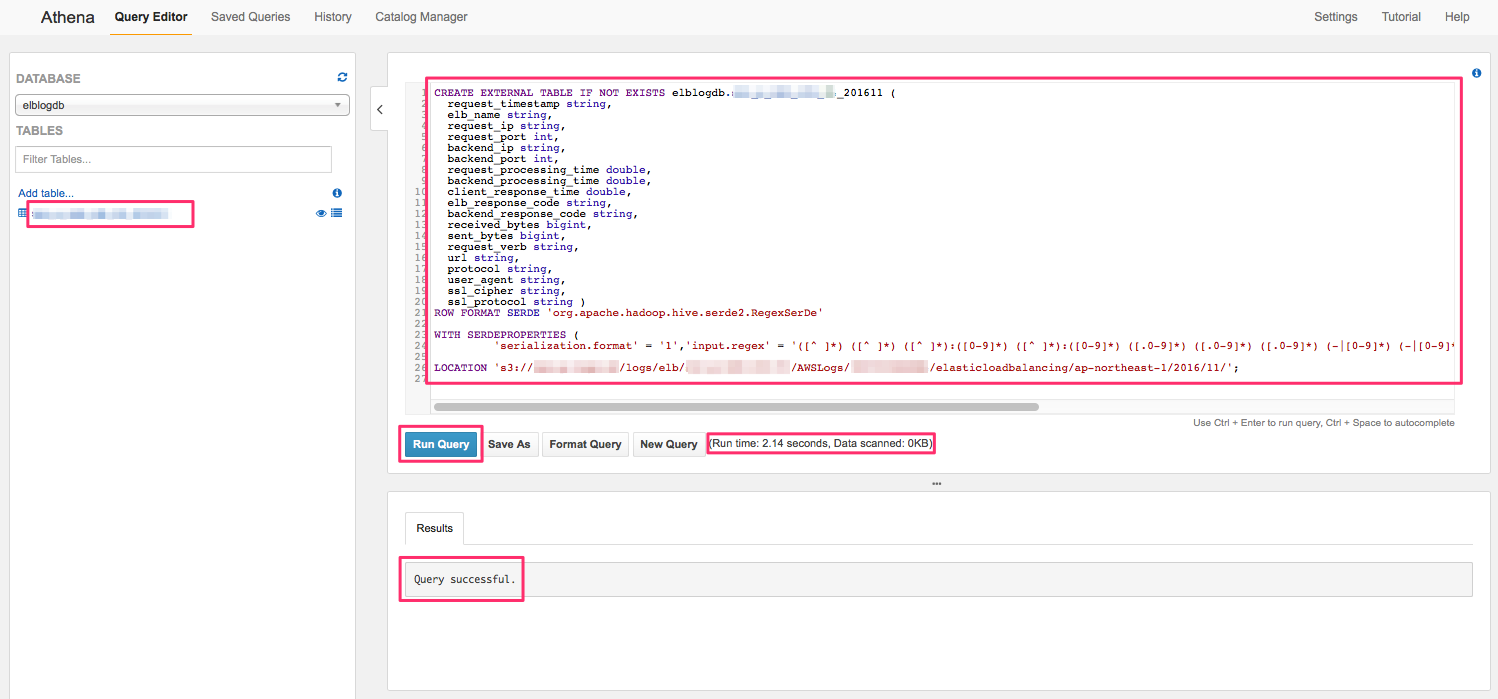Image resolution: width=1498 pixels, height=699 pixels.
Task: Refresh the database list
Action: coord(341,76)
